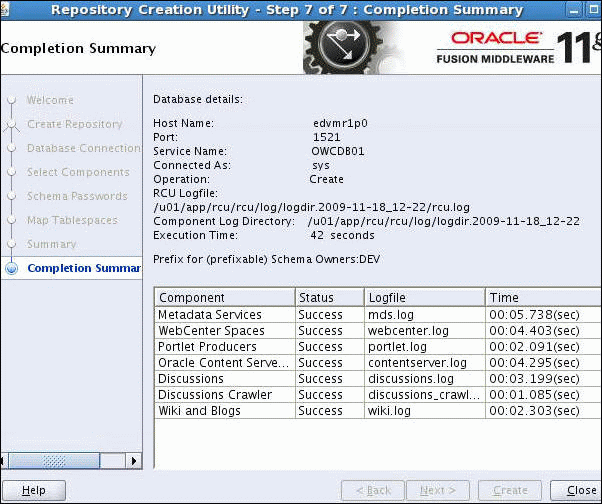Viewport: 602px width, 504px height.
Task: Click the Logfile column header
Action: click(425, 297)
